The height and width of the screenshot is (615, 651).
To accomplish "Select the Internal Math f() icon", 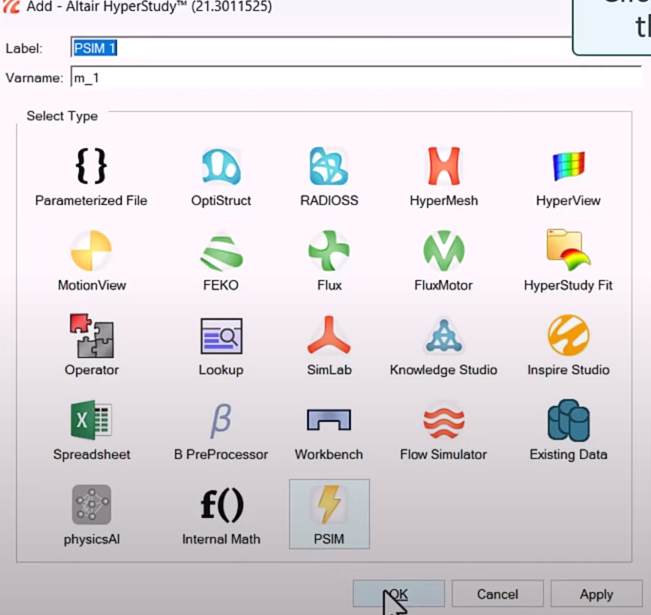I will [x=222, y=505].
